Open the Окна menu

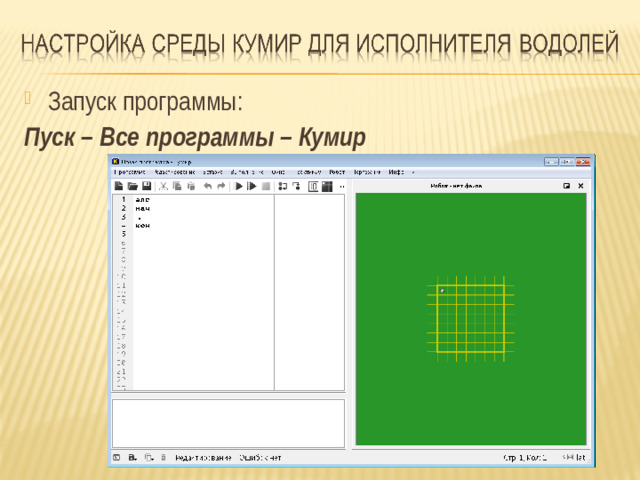click(x=278, y=172)
